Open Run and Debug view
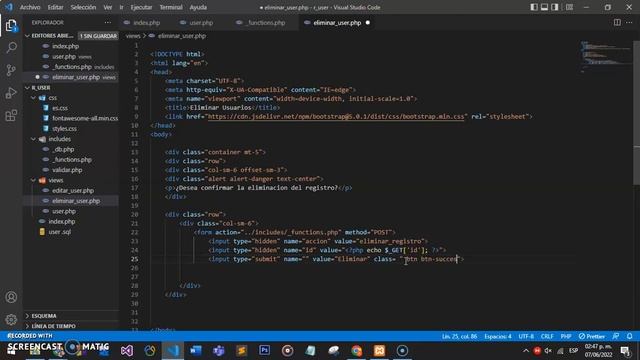This screenshot has height=360, width=640. coord(11,93)
